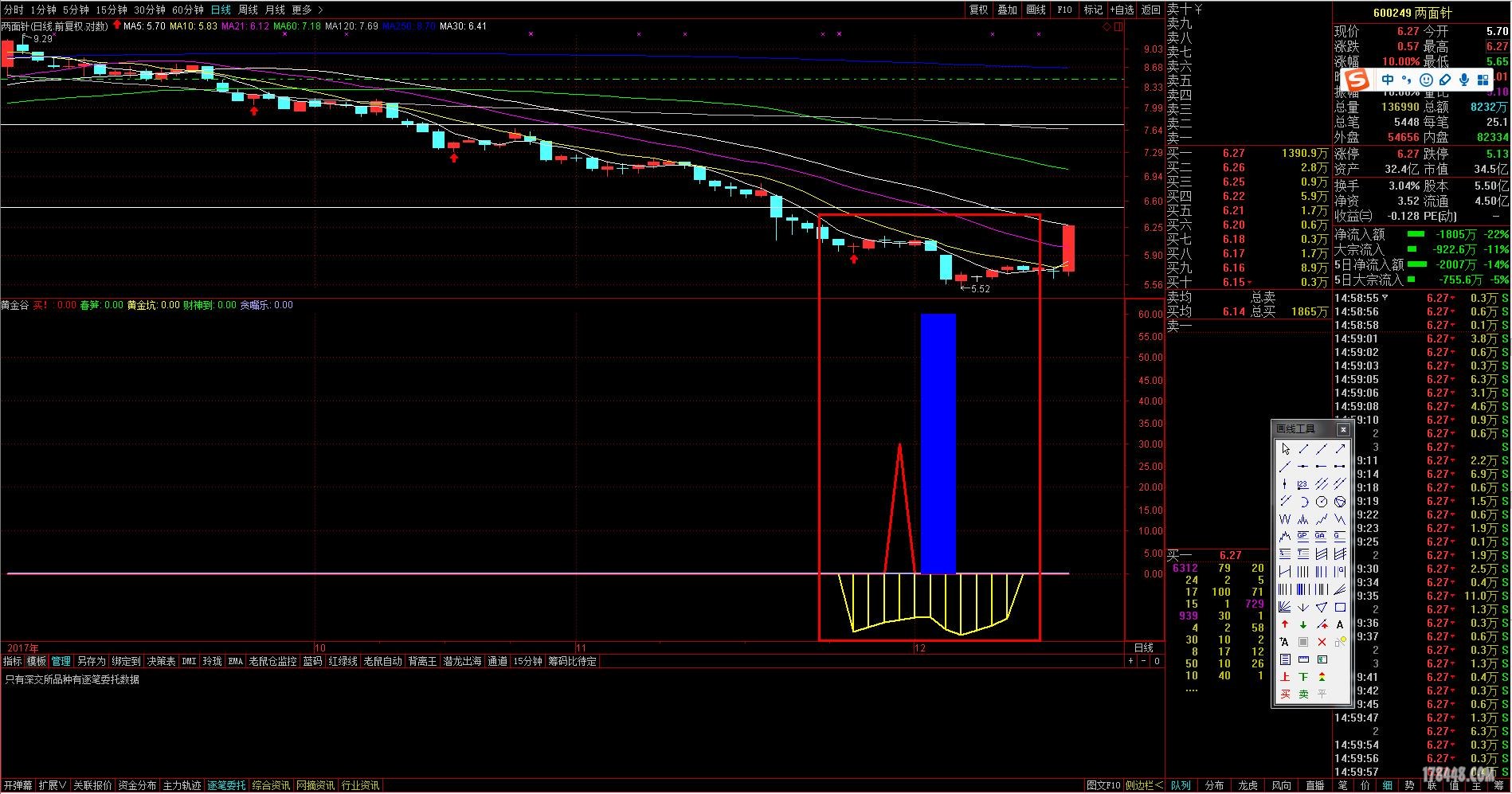Switch to the 分时 chart tab
This screenshot has width=1512, height=794.
click(14, 10)
